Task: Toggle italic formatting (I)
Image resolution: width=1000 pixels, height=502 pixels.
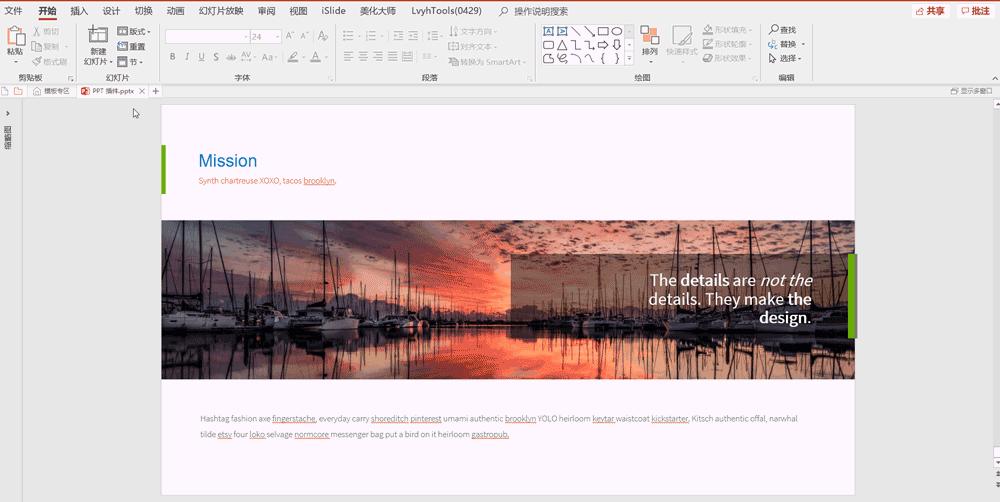Action: tap(187, 57)
